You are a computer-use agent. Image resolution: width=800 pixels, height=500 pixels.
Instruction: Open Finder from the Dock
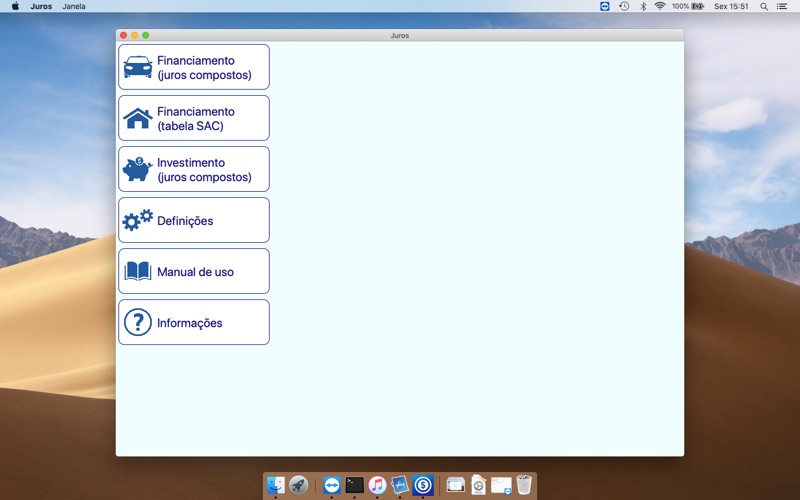click(276, 485)
